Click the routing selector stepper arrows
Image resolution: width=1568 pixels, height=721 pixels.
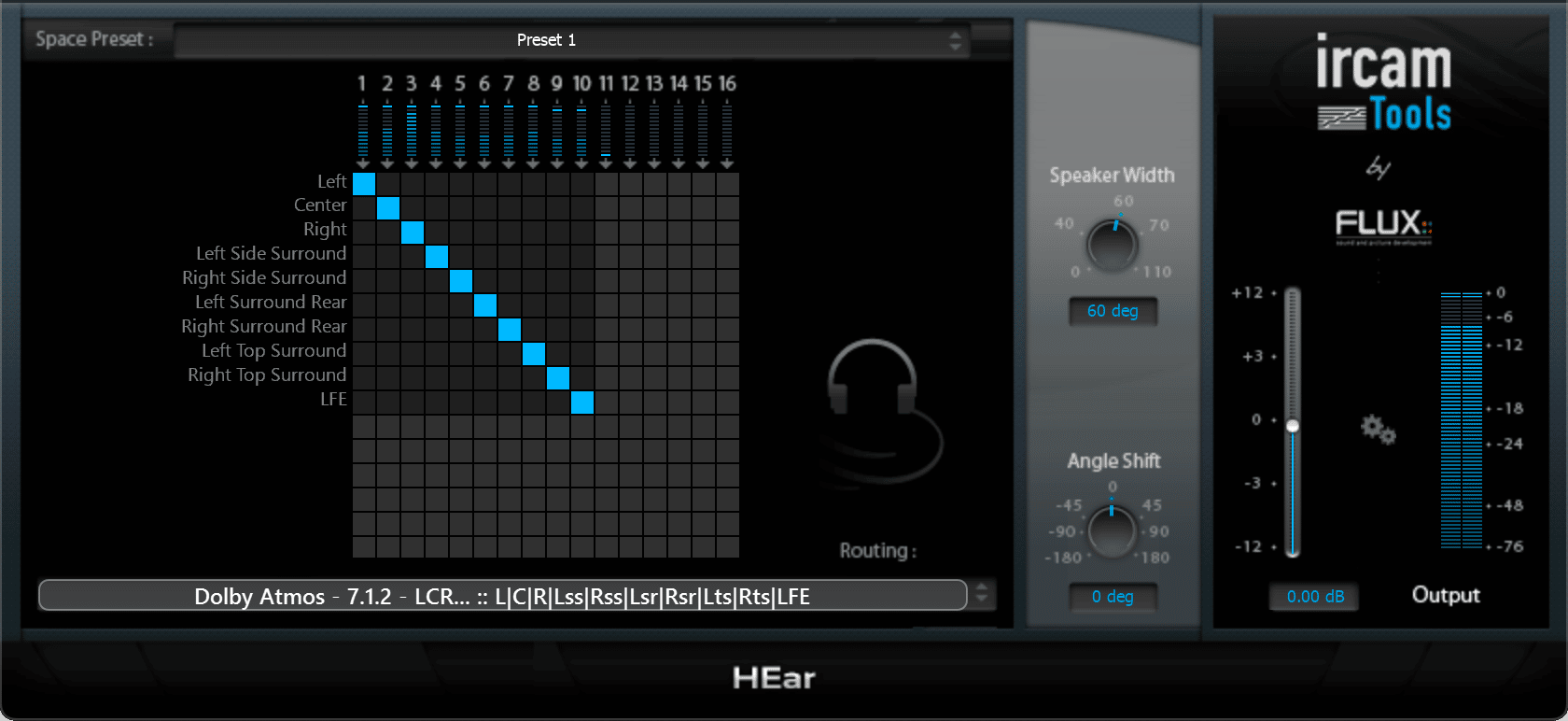coord(981,594)
